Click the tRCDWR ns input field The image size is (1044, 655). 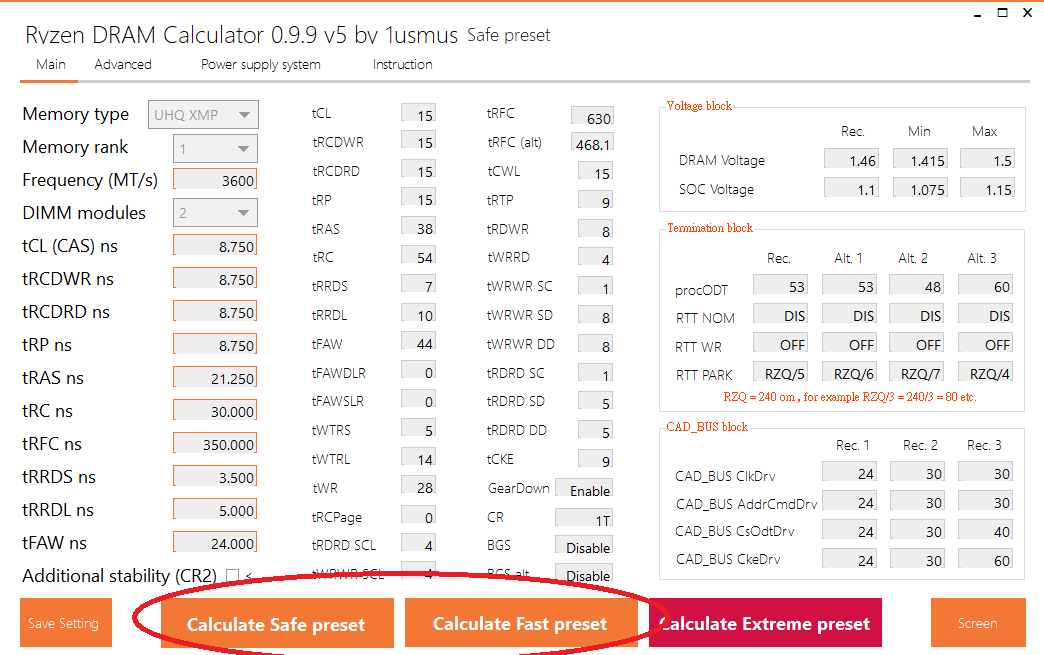click(x=215, y=279)
